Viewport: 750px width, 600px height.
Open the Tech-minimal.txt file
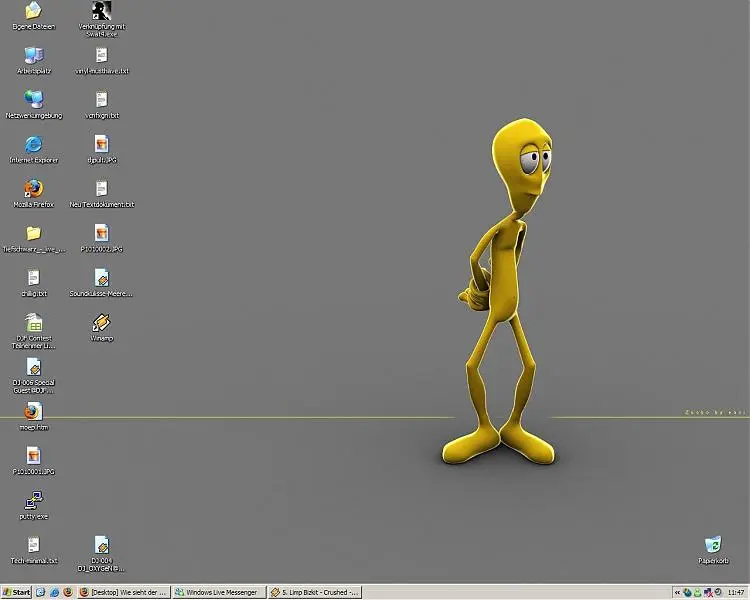point(33,545)
